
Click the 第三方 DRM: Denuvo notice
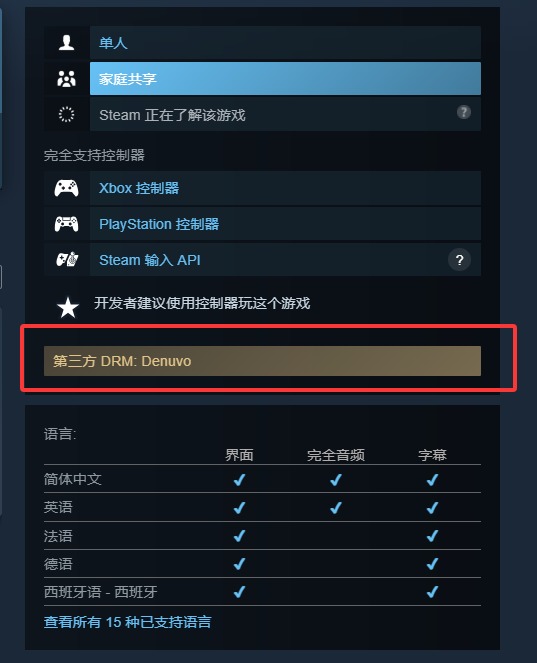pyautogui.click(x=262, y=361)
